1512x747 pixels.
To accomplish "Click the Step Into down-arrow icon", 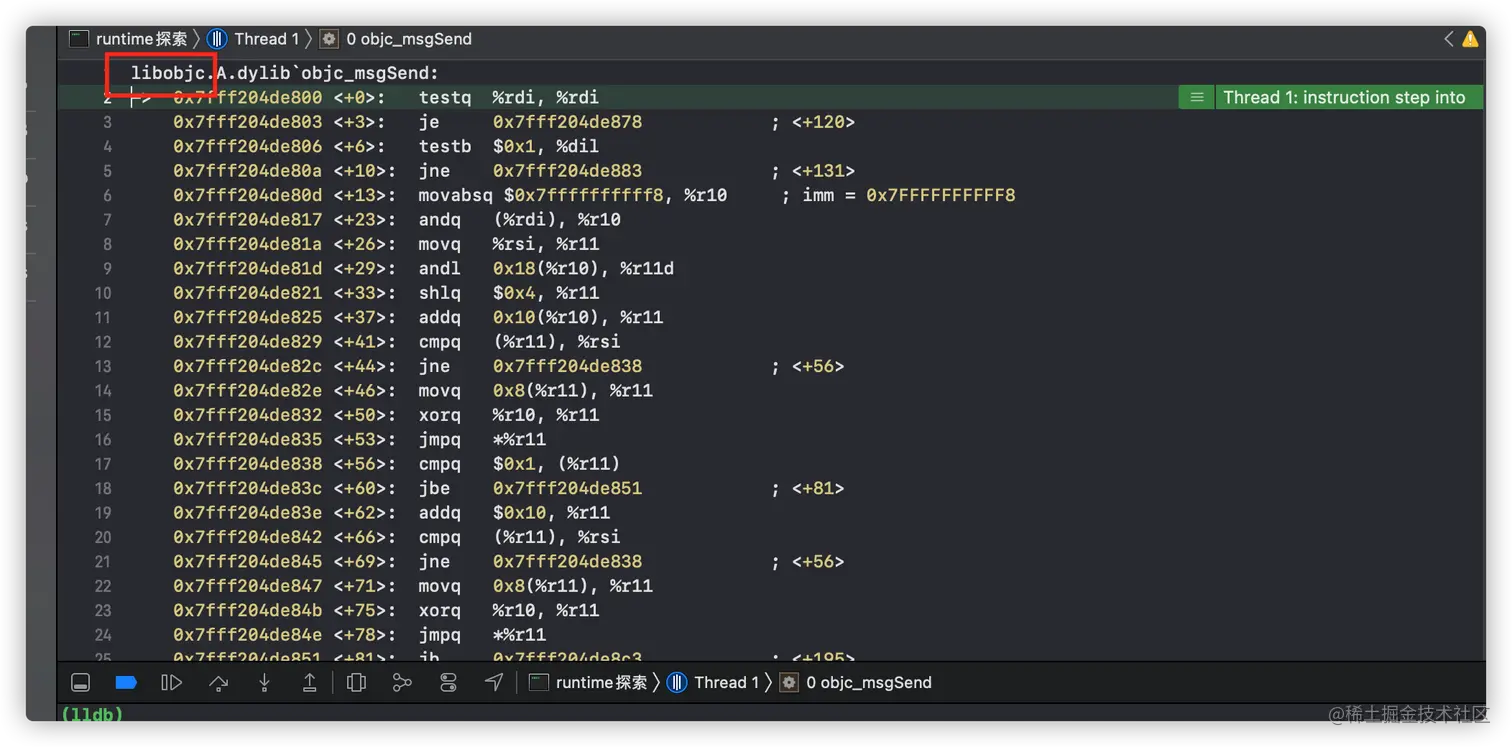I will 264,683.
